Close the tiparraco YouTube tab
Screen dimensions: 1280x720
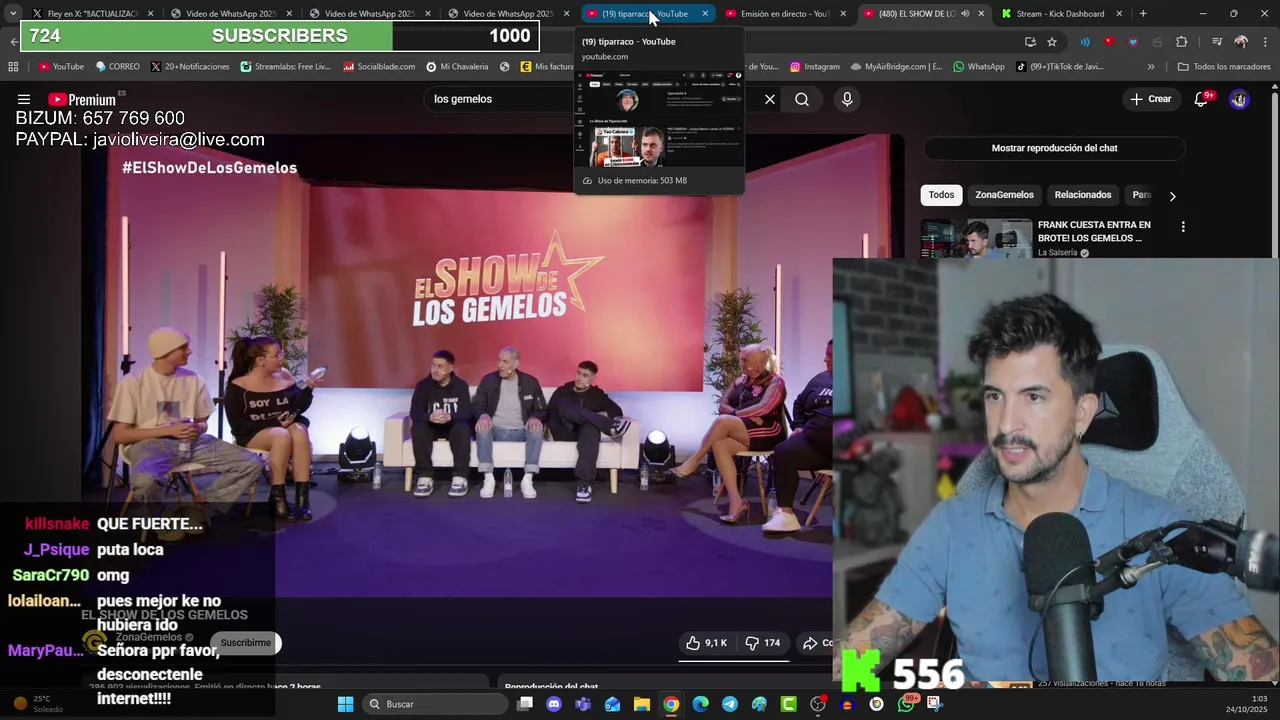click(705, 14)
